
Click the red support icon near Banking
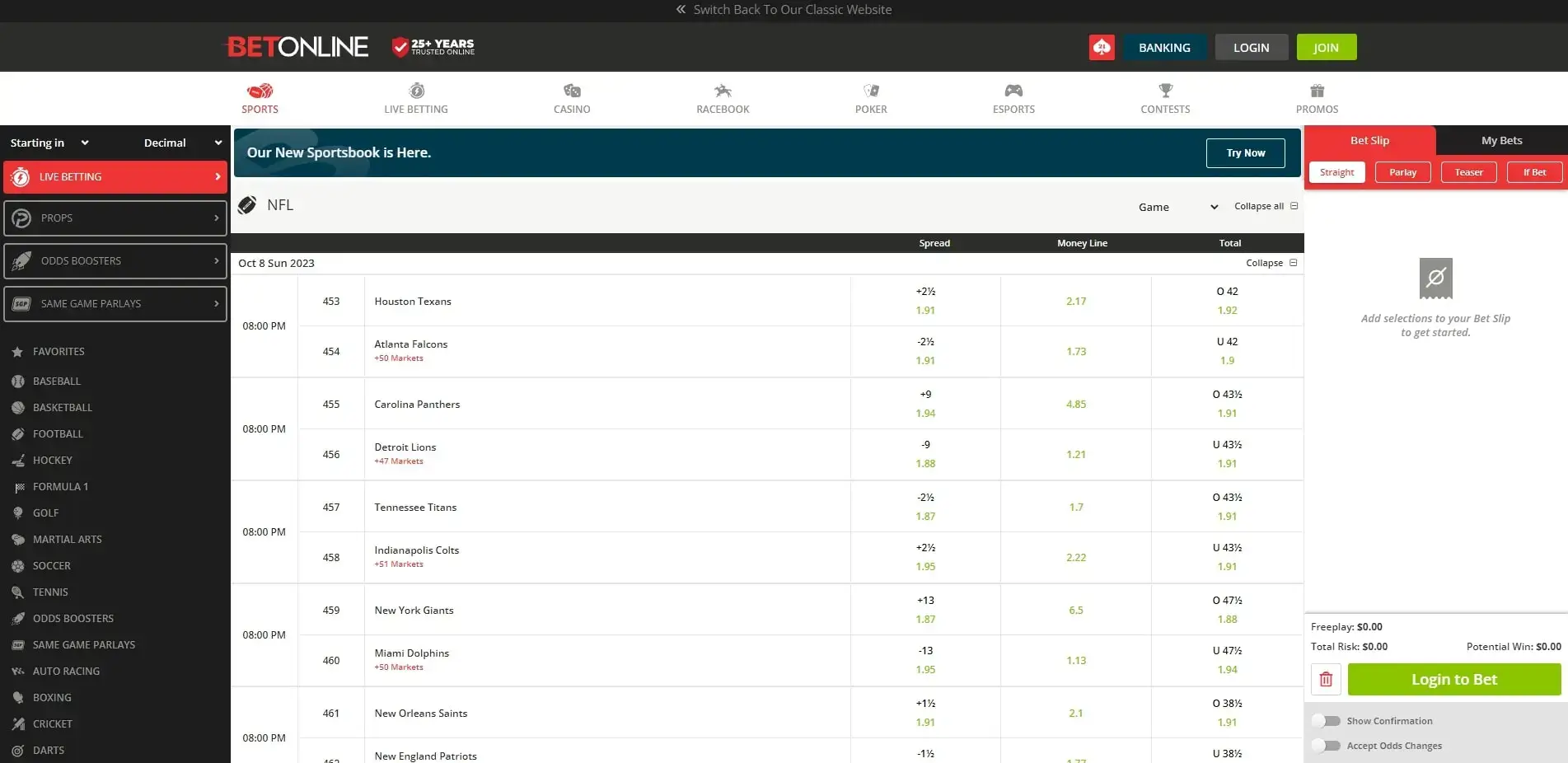1102,47
